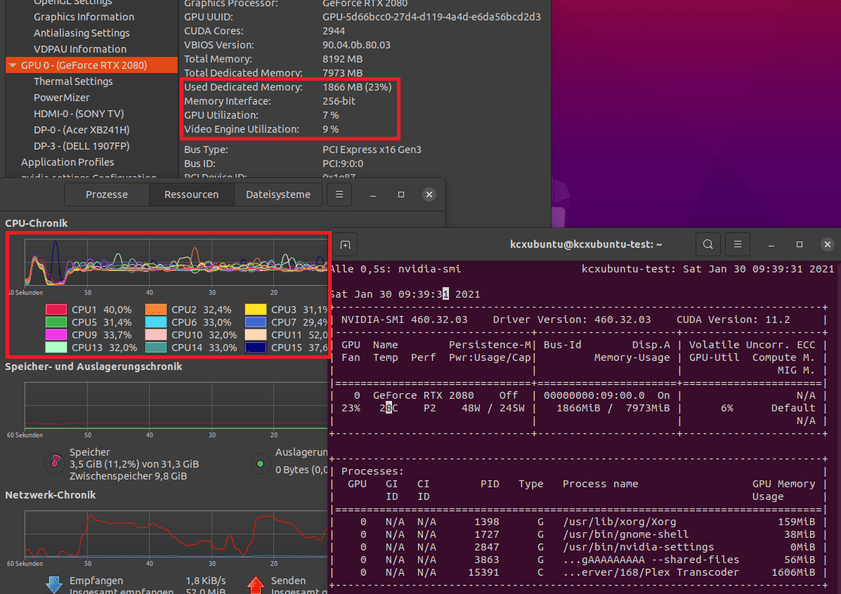Collapse the GPU 0 GeForce RTX 2080 tree
This screenshot has width=841, height=594.
(12, 65)
